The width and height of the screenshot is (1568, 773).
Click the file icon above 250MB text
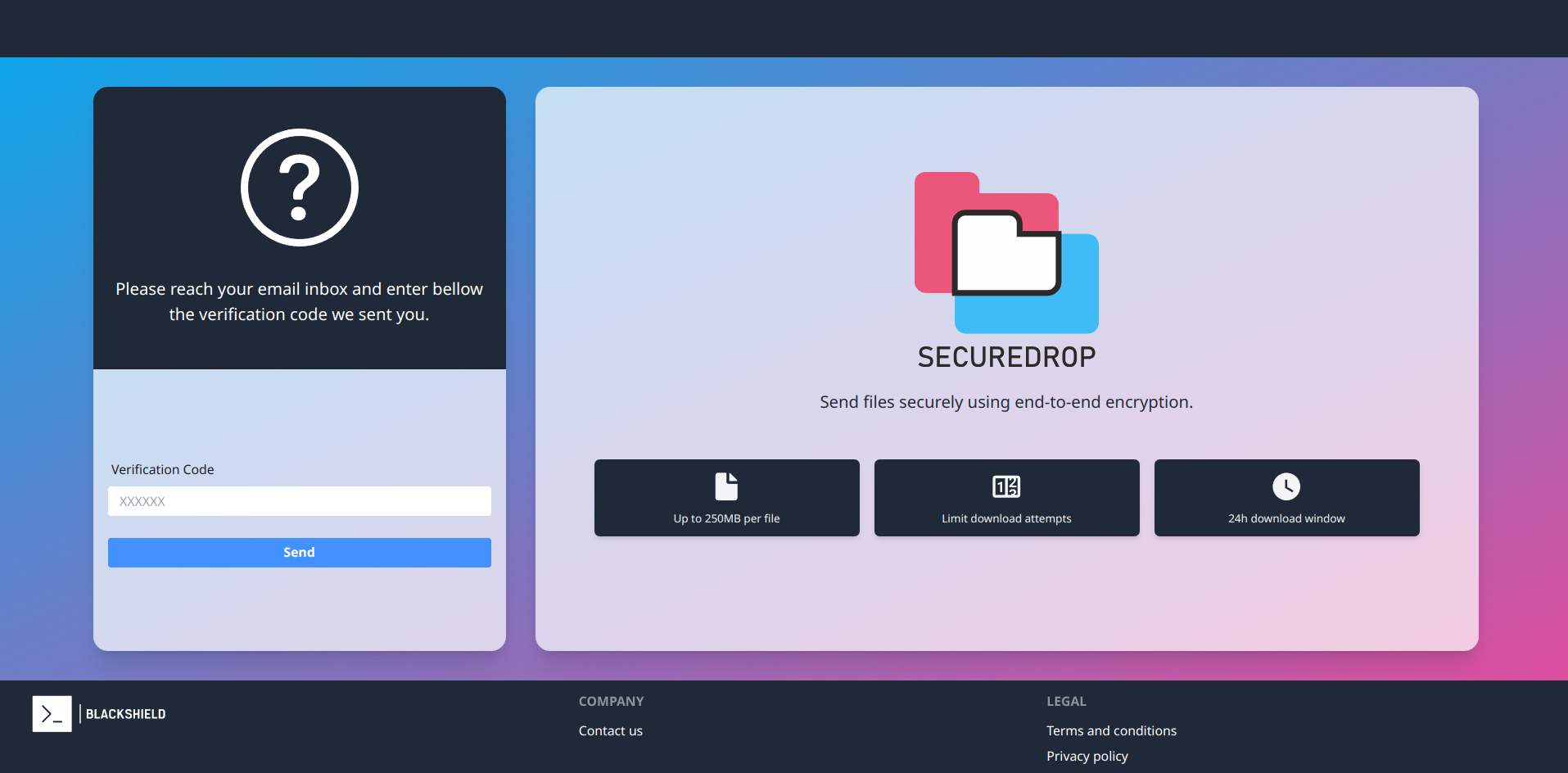coord(726,486)
